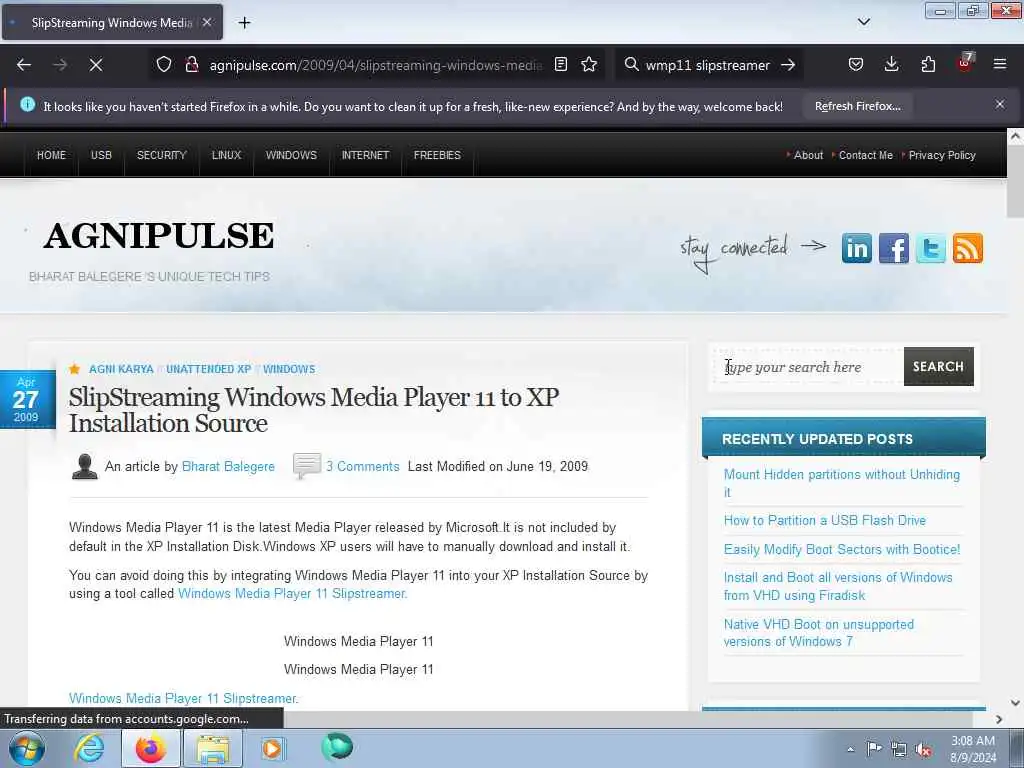Launch Internet Explorer from taskbar

tap(89, 748)
